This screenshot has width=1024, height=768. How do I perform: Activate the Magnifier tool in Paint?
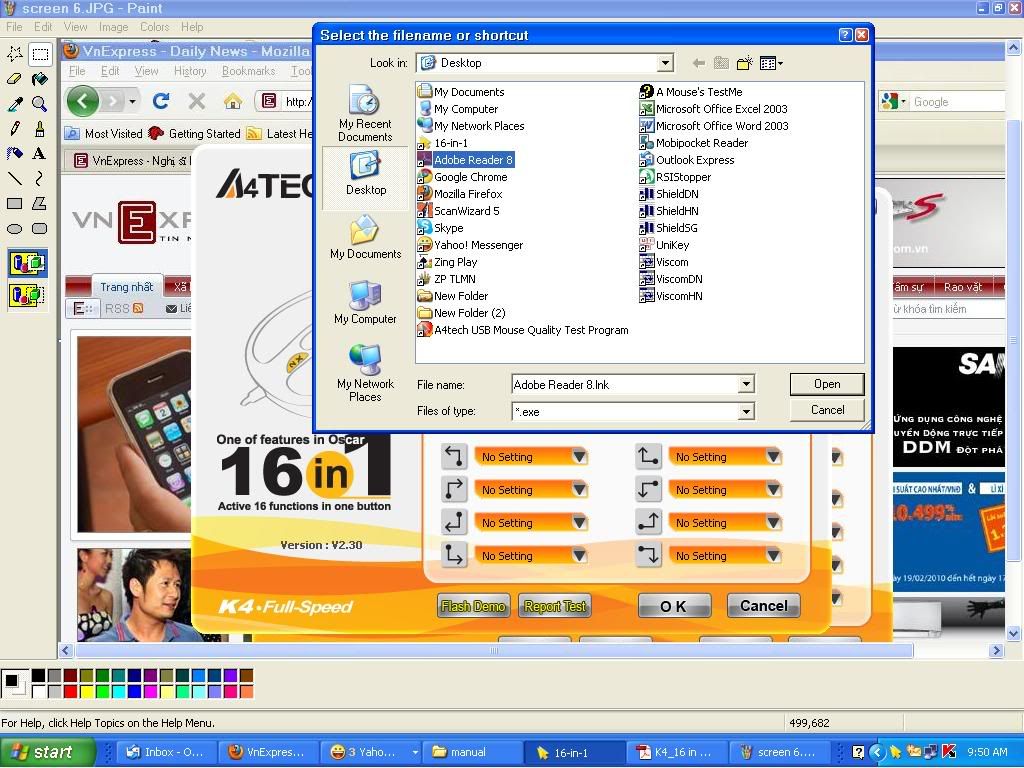tap(40, 104)
